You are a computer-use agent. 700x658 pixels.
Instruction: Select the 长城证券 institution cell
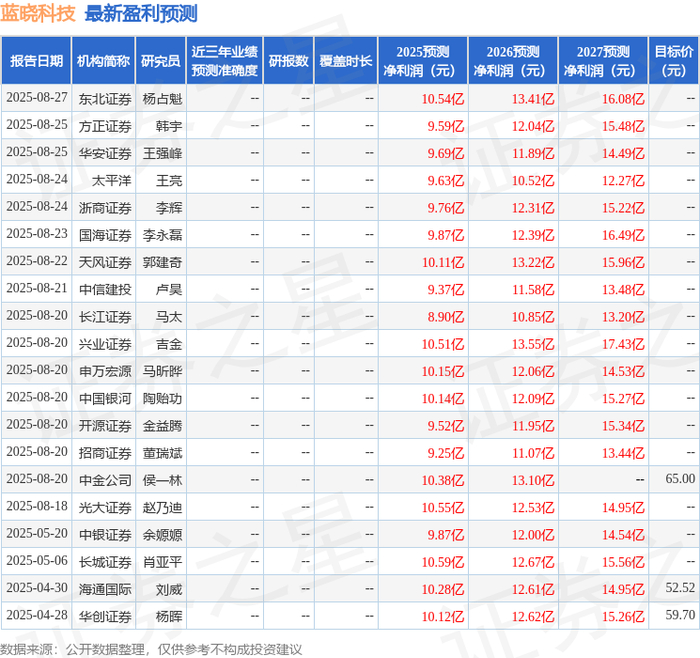click(105, 562)
